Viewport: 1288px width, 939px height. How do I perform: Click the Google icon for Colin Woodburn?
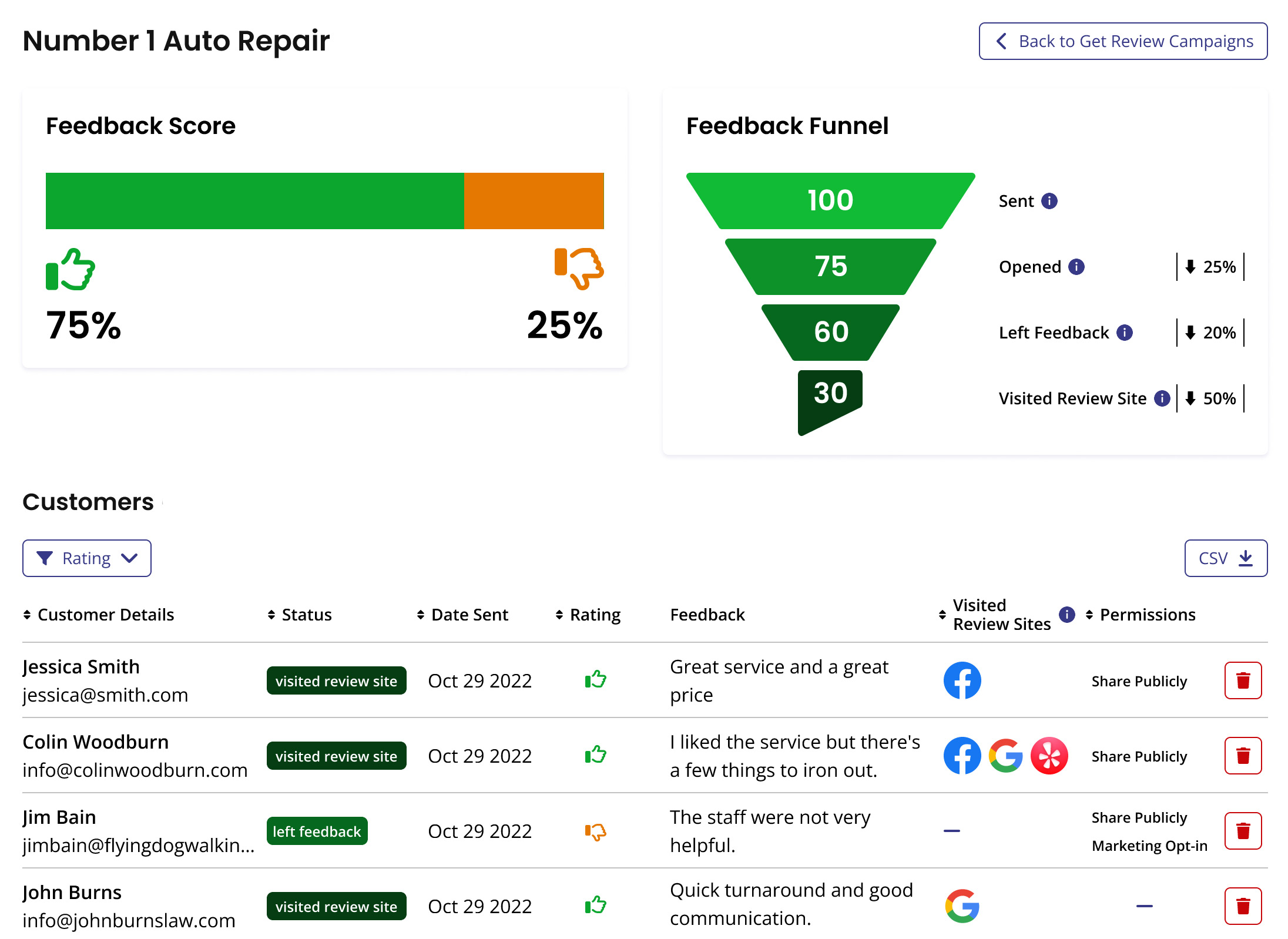tap(1005, 756)
